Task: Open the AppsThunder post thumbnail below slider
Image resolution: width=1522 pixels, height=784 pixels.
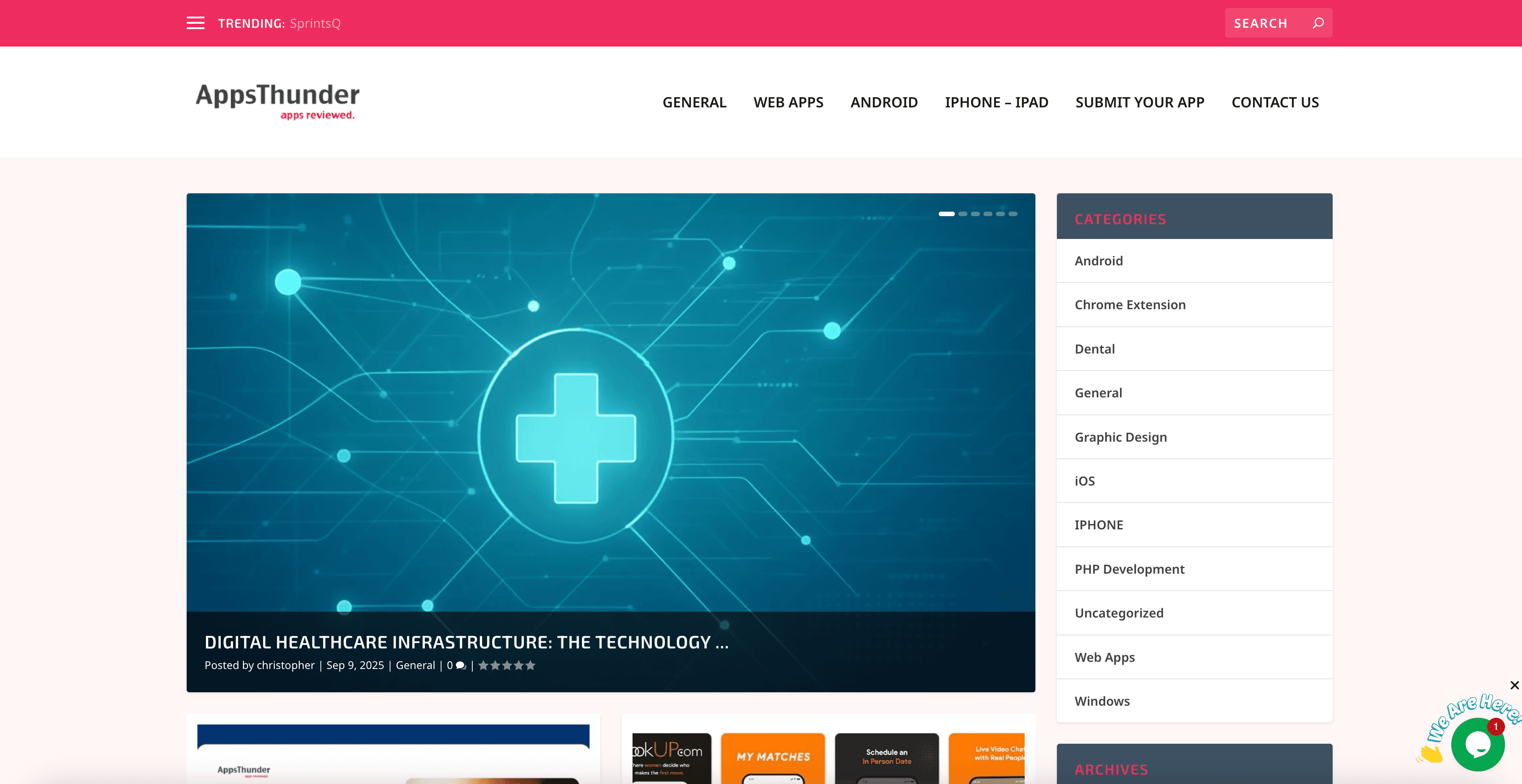Action: pyautogui.click(x=393, y=754)
